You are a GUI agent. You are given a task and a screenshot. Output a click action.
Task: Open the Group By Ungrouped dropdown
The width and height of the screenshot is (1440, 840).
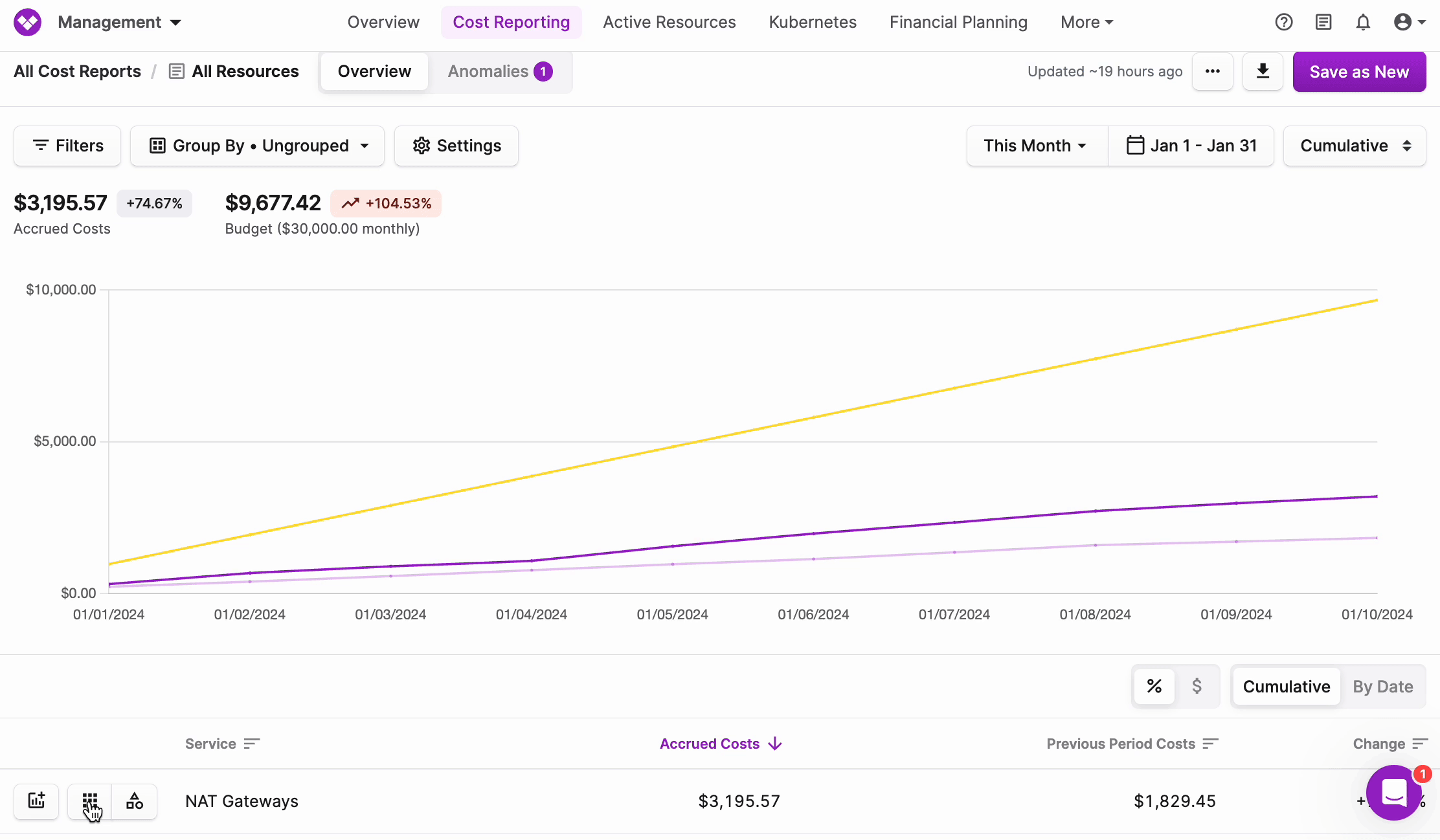(x=258, y=146)
